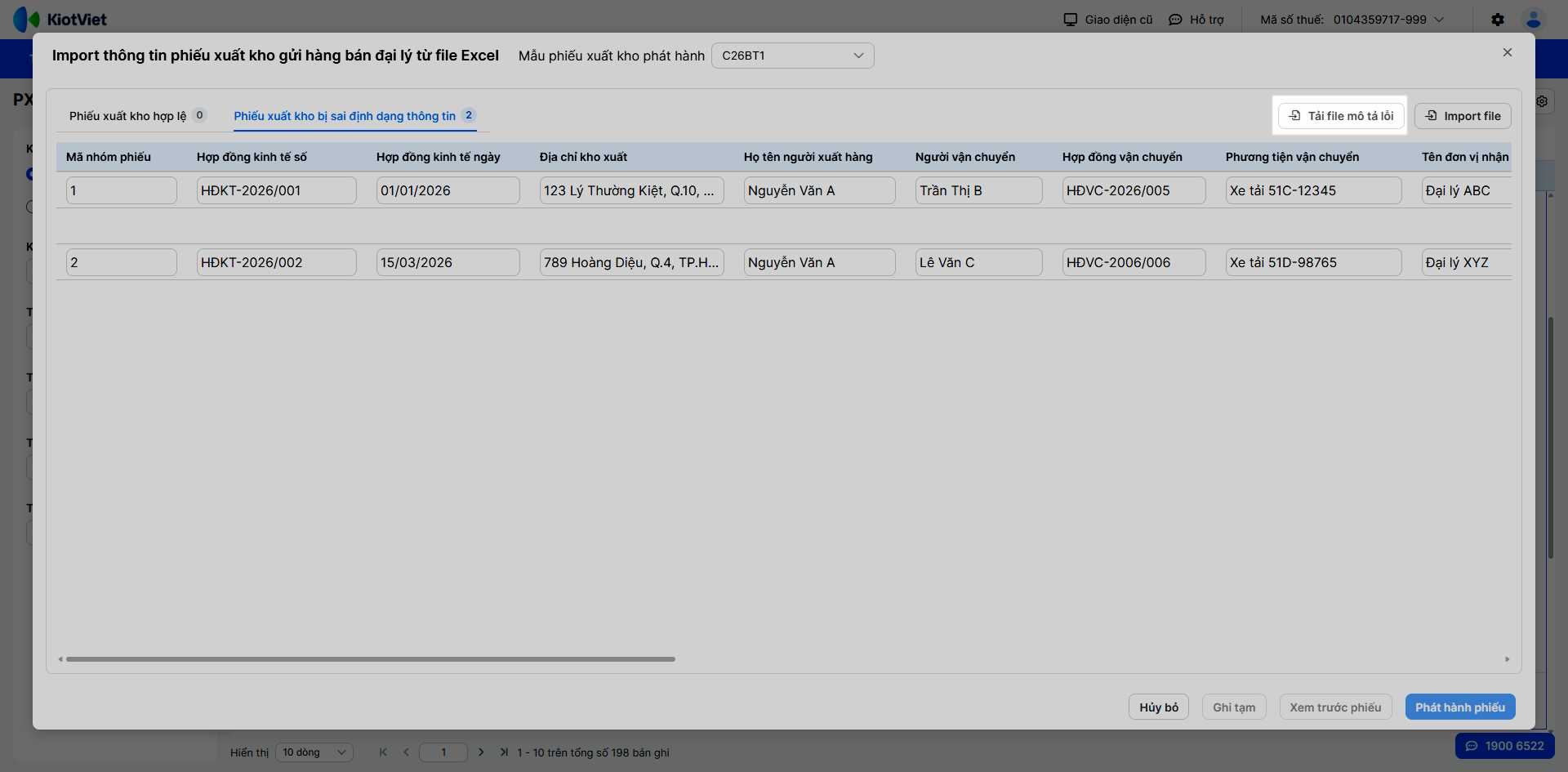
Task: Click the horizontal table scrollbar
Action: click(x=371, y=659)
